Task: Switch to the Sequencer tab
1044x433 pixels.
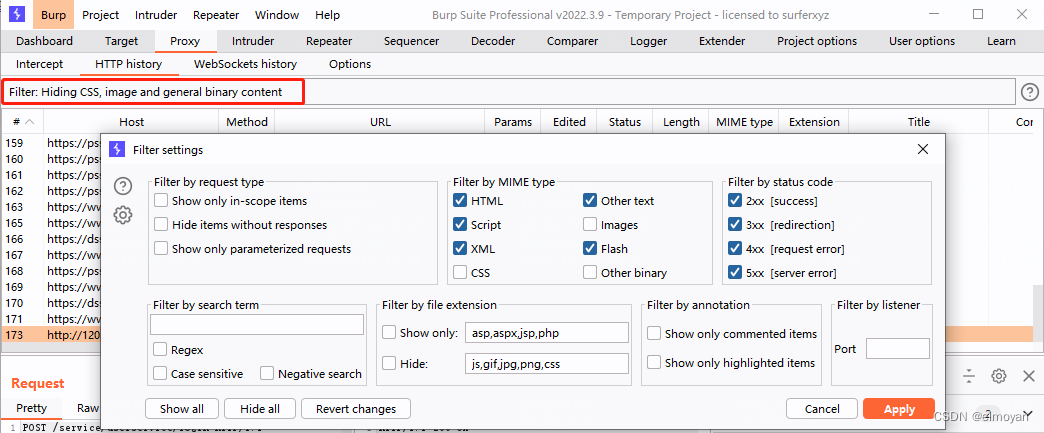Action: [x=411, y=41]
